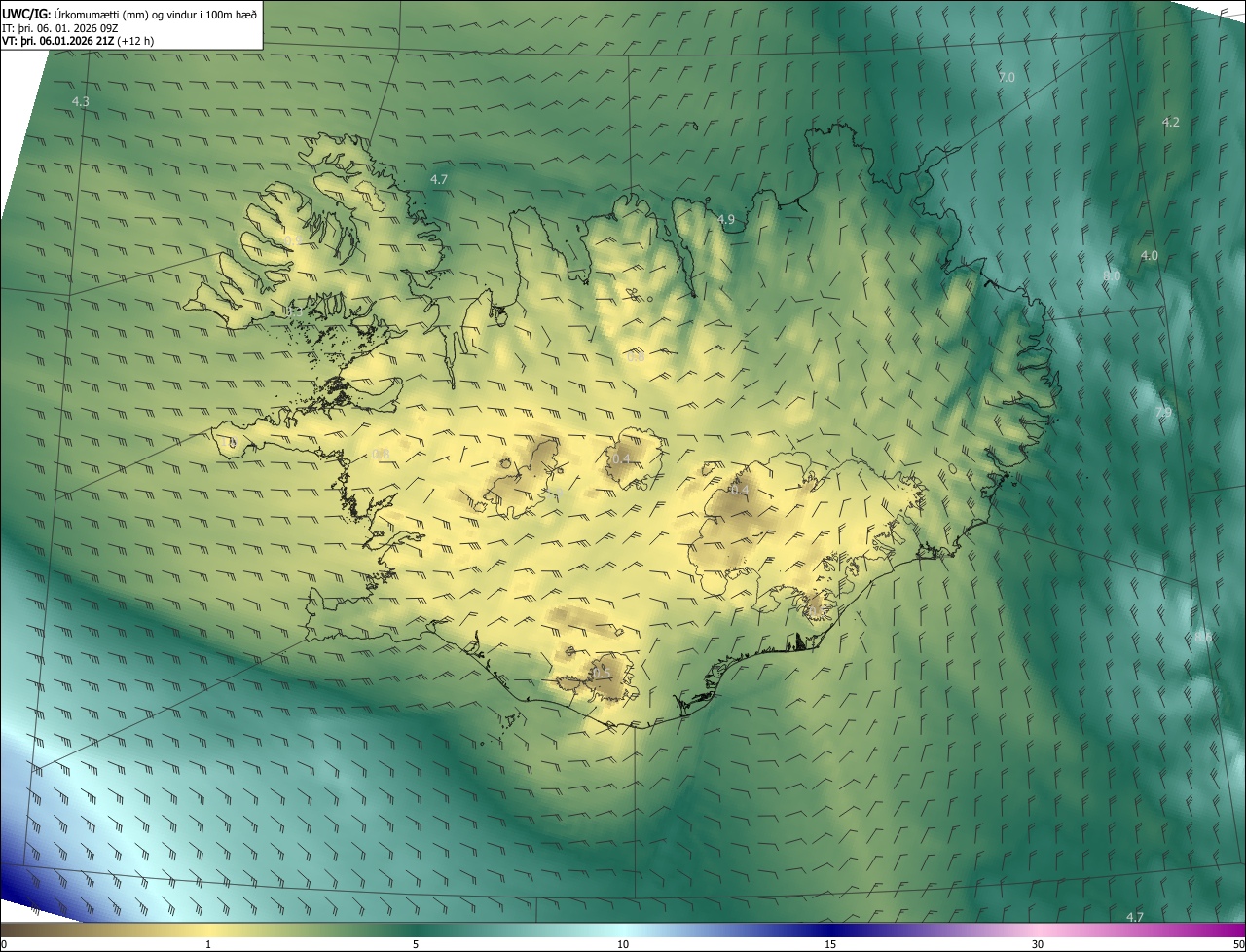The height and width of the screenshot is (952, 1246).
Task: Click the '5' tick on the color scale
Action: 416,945
